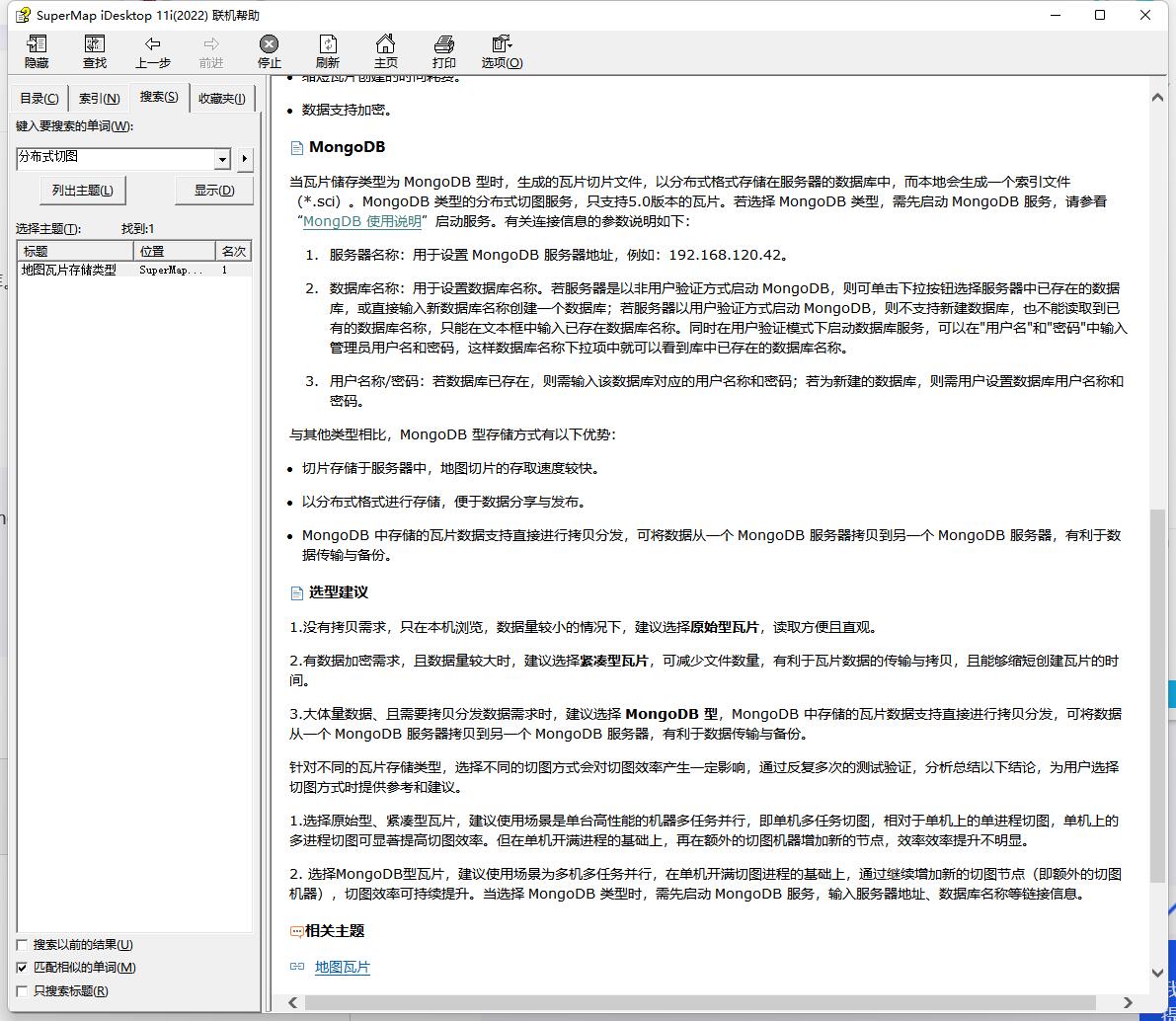1176x1021 pixels.
Task: Uncheck 匹配相似的单词(M) checkbox
Action: coord(22,968)
